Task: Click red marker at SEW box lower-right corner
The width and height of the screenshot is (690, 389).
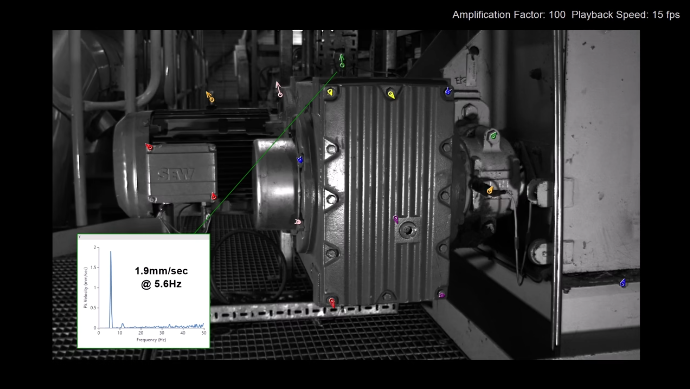Action: [214, 196]
